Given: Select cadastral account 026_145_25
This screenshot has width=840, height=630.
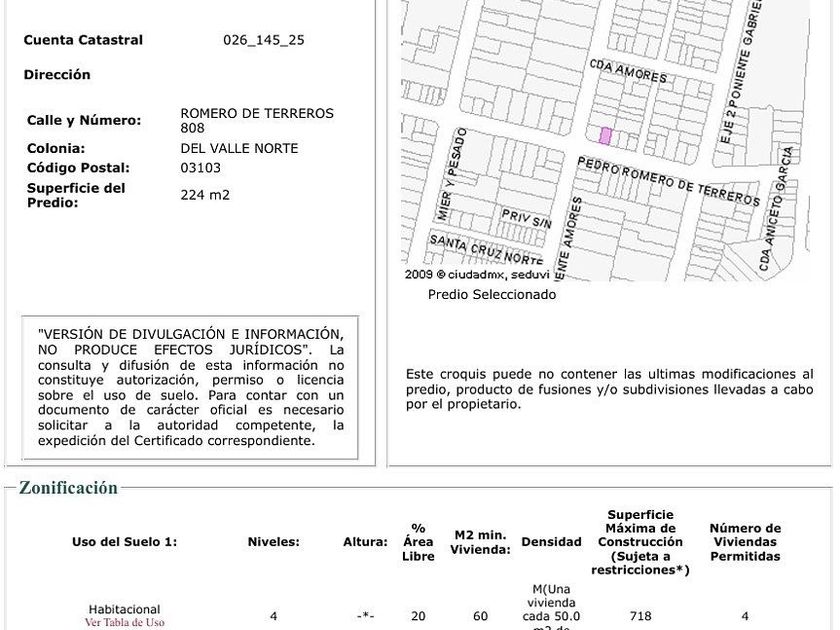Looking at the screenshot, I should coord(264,40).
